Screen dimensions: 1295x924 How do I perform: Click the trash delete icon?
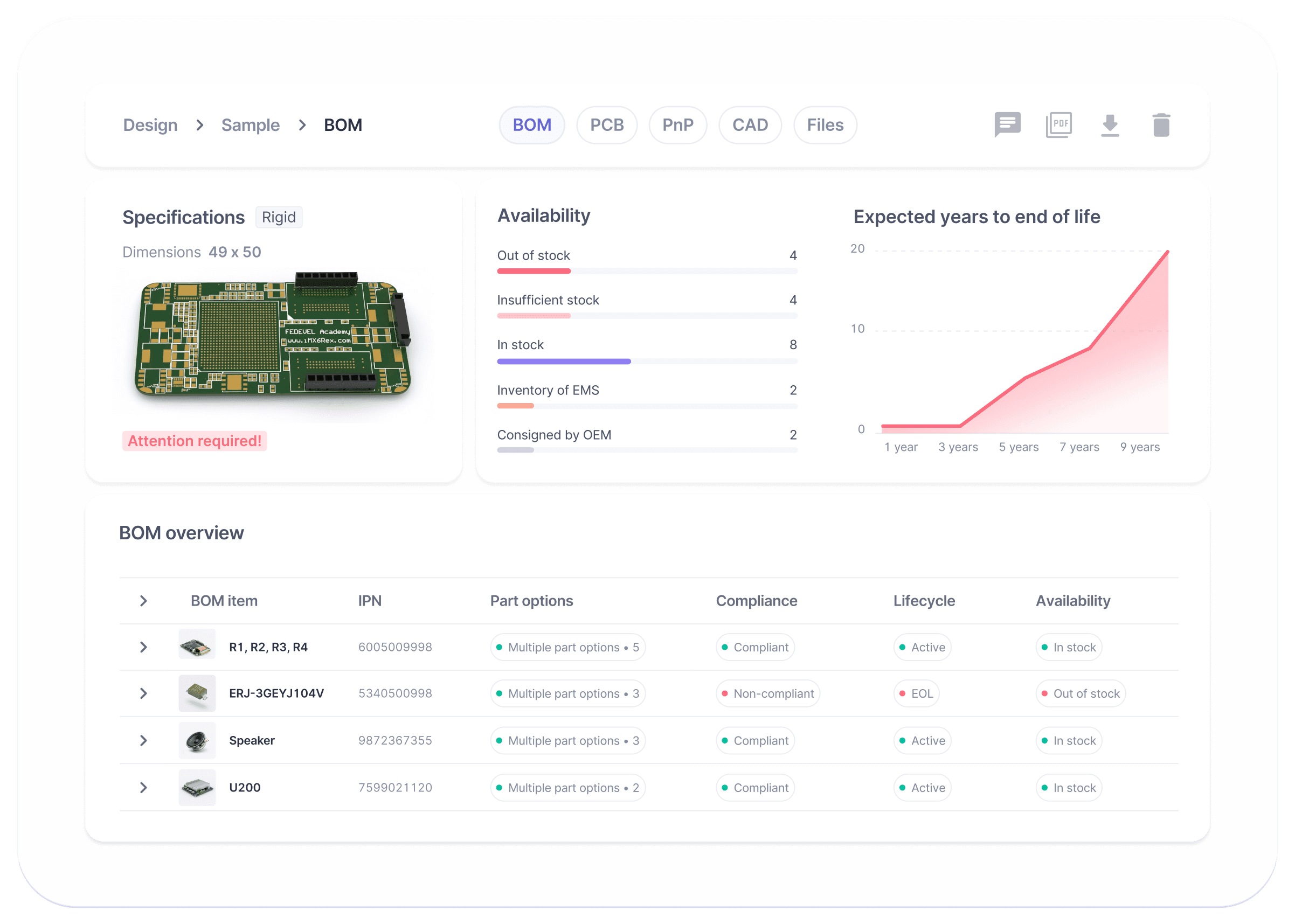[x=1161, y=125]
